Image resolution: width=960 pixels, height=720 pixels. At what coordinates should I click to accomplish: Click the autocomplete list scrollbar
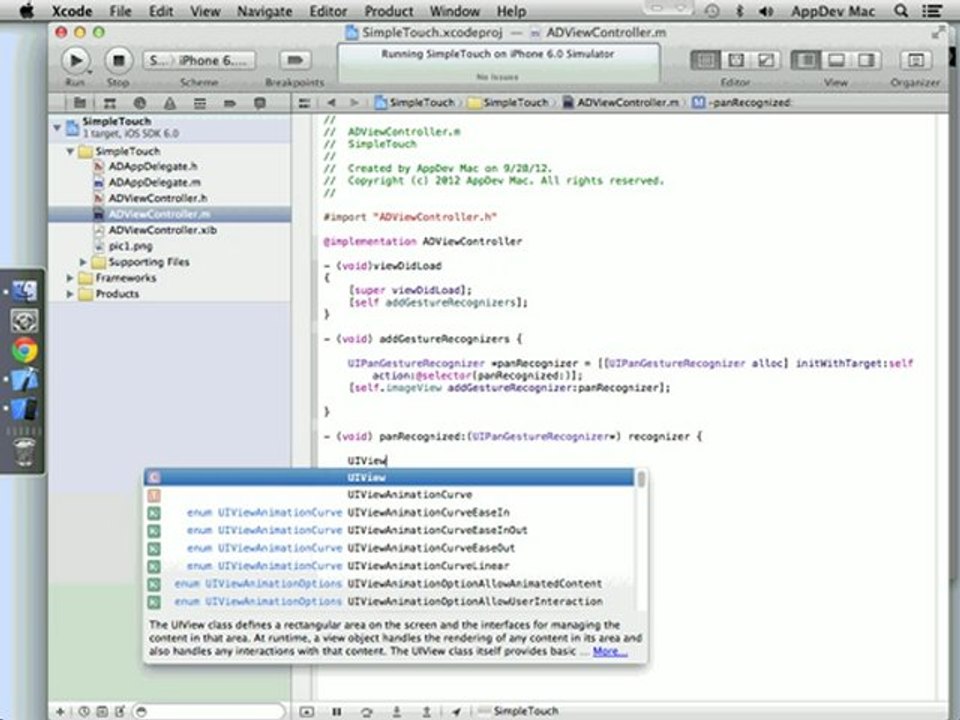641,478
